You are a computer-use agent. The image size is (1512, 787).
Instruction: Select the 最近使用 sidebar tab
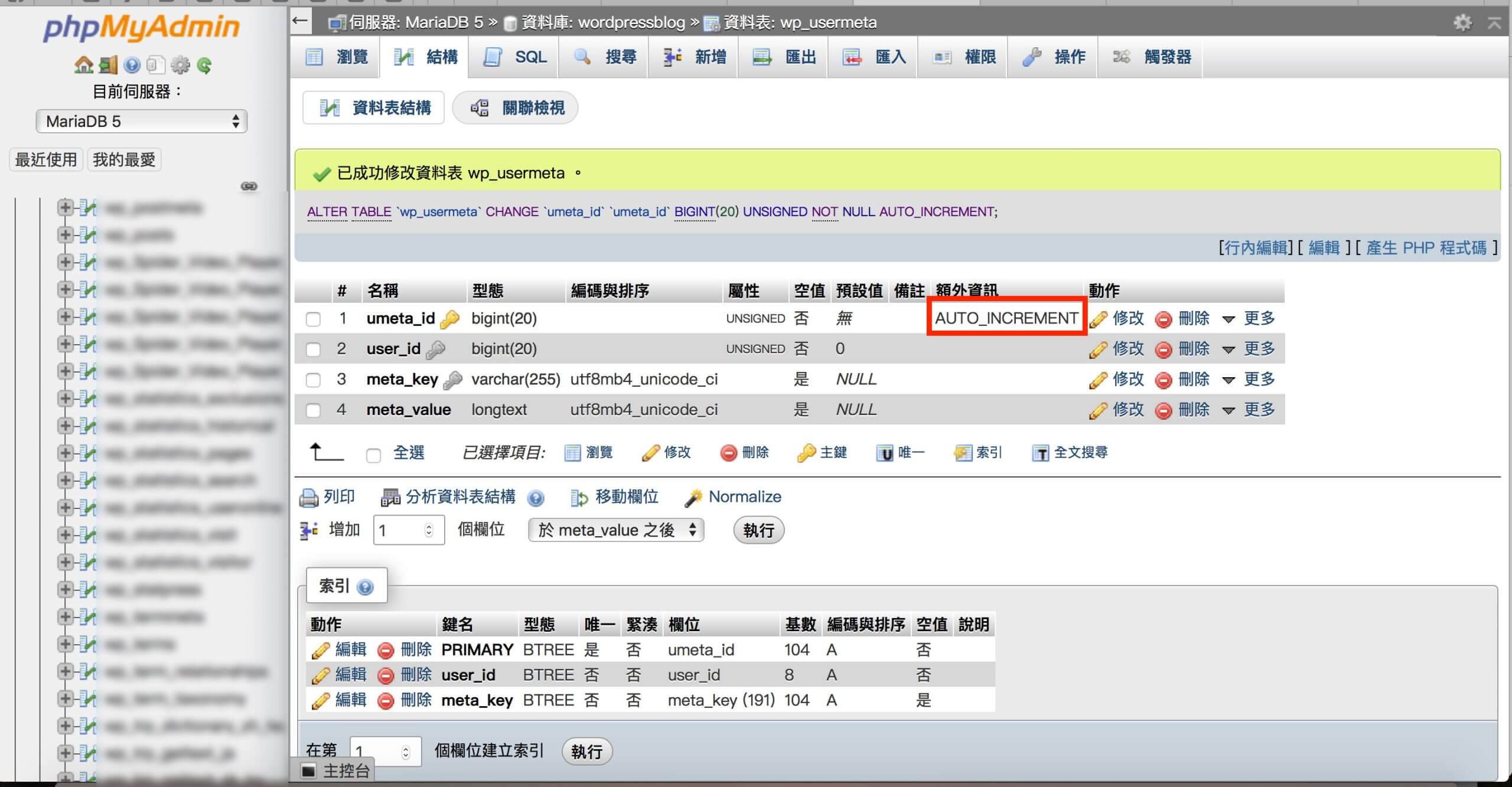46,159
